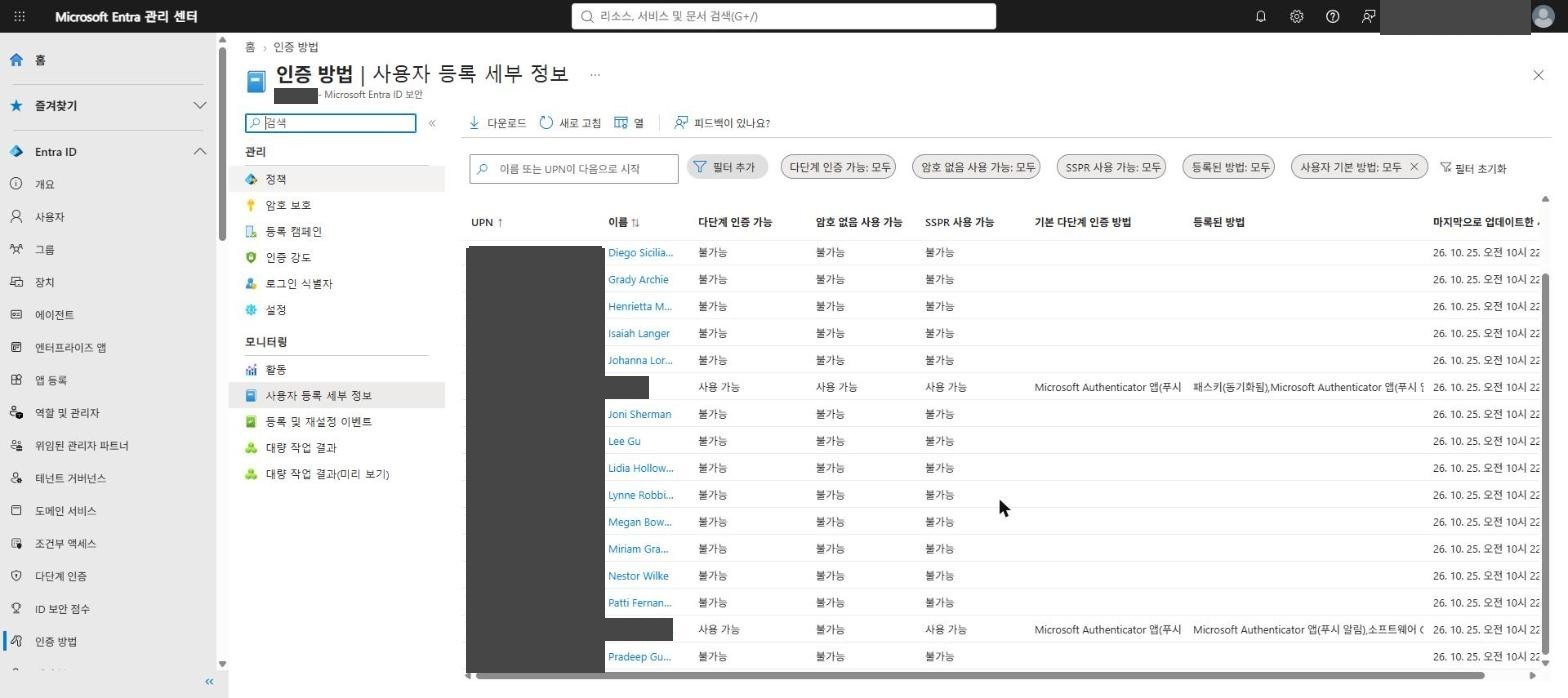Click 필터 초기화 button
The width and height of the screenshot is (1568, 698).
(x=1473, y=168)
